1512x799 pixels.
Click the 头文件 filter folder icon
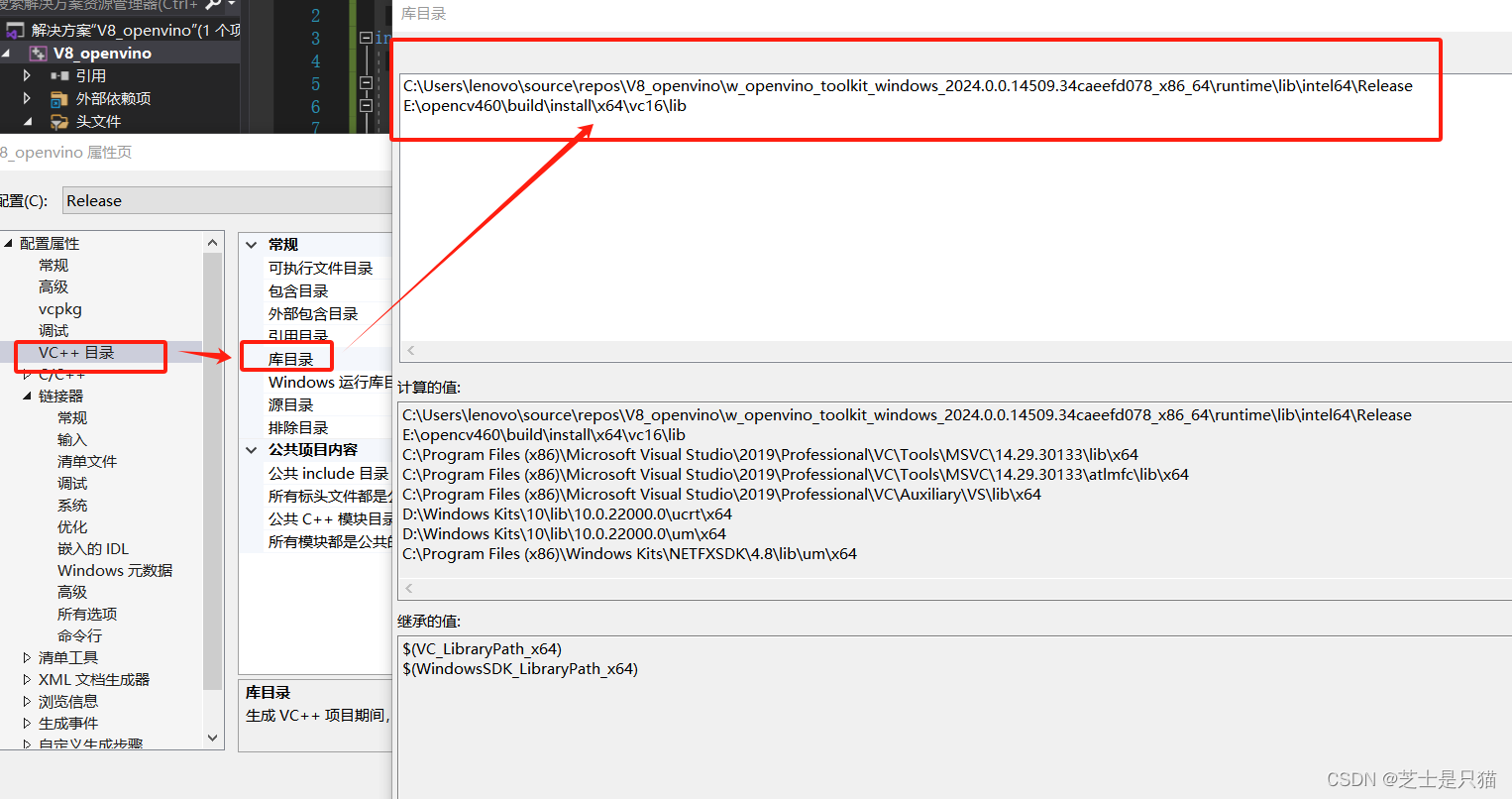tap(57, 120)
